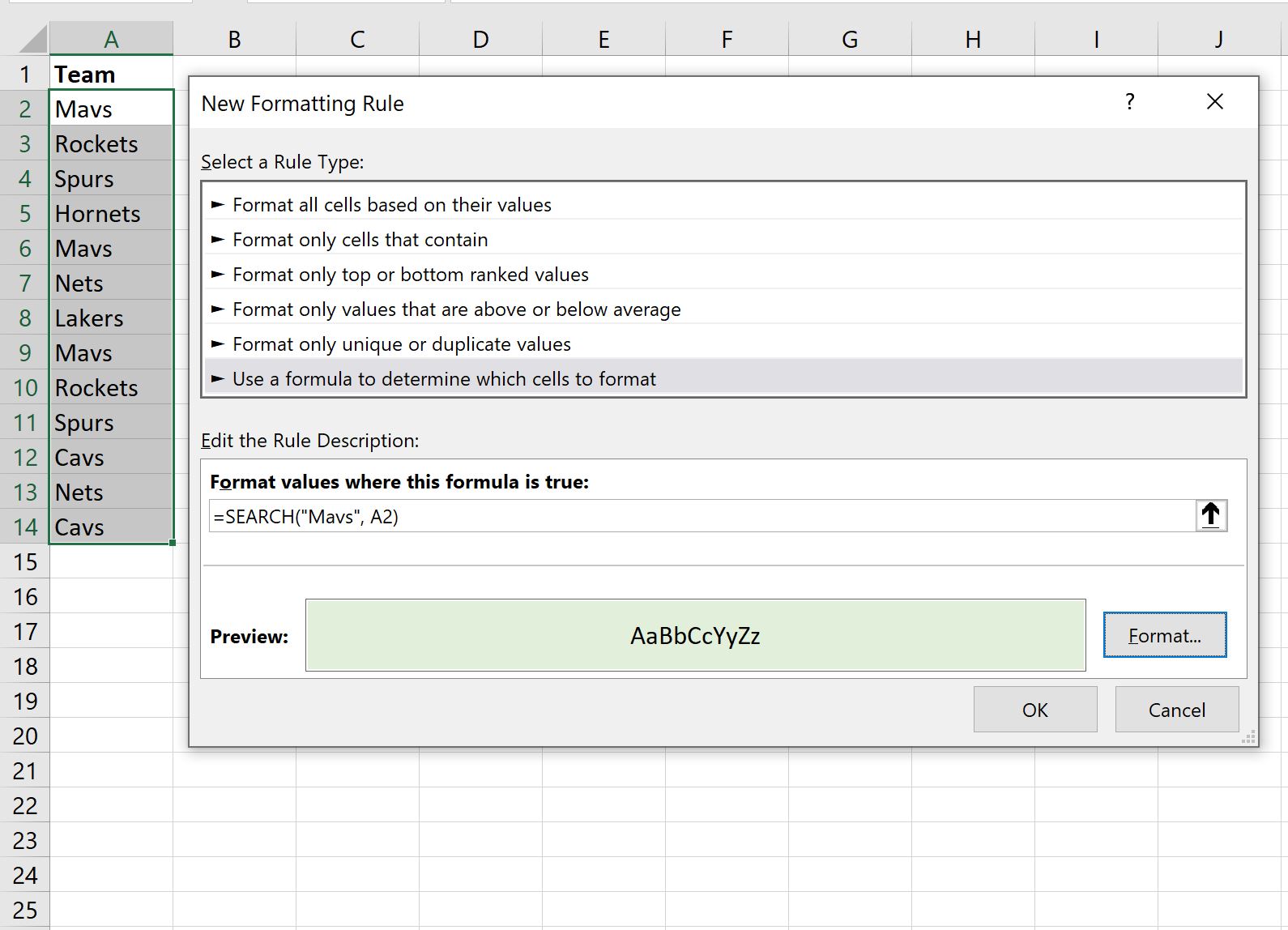
Task: Select column H header
Action: click(973, 39)
